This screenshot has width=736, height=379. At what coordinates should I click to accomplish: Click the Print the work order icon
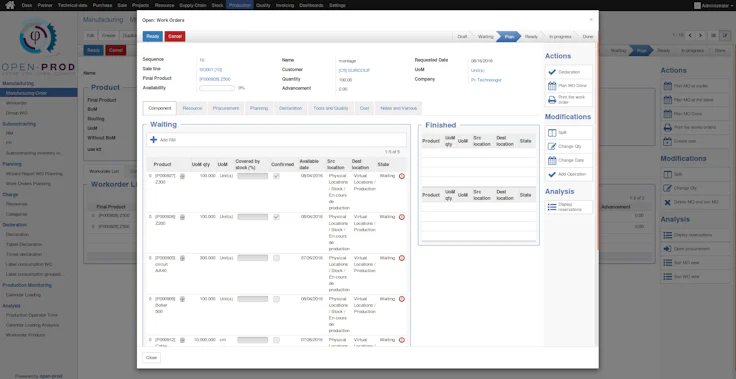pos(552,100)
